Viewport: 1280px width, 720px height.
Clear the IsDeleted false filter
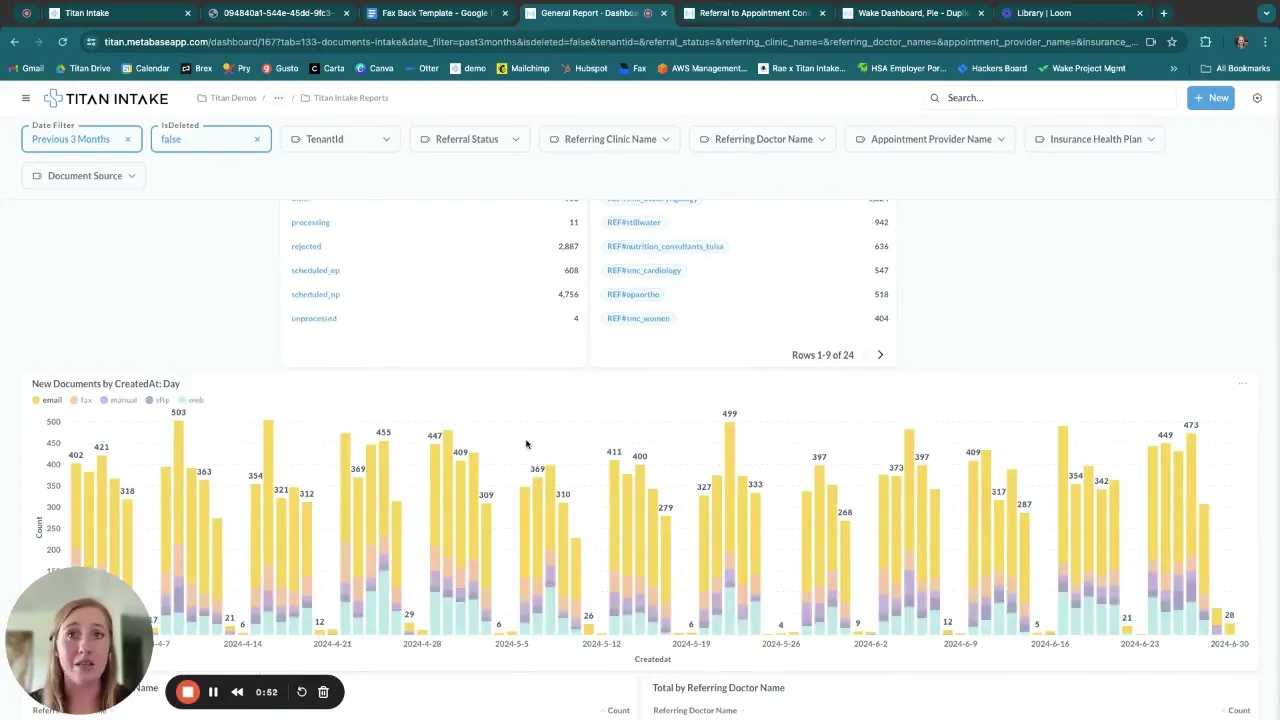click(256, 139)
